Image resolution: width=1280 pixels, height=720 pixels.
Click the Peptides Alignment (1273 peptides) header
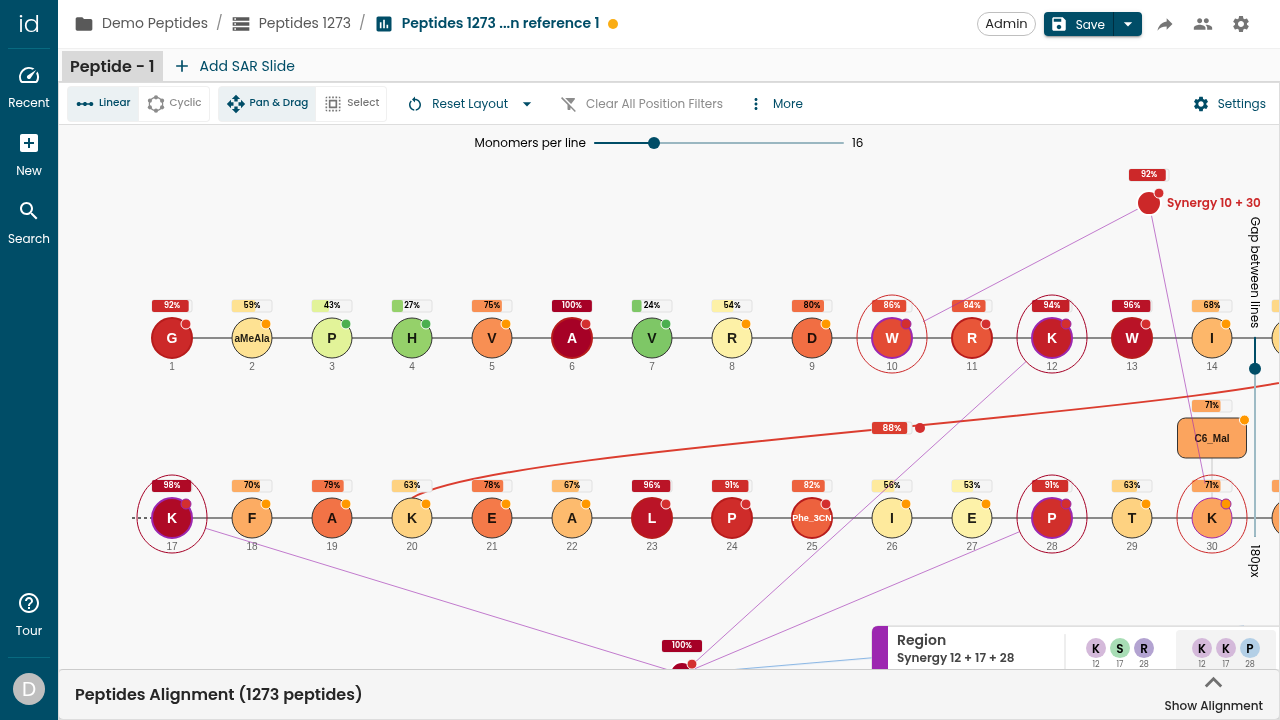point(218,694)
